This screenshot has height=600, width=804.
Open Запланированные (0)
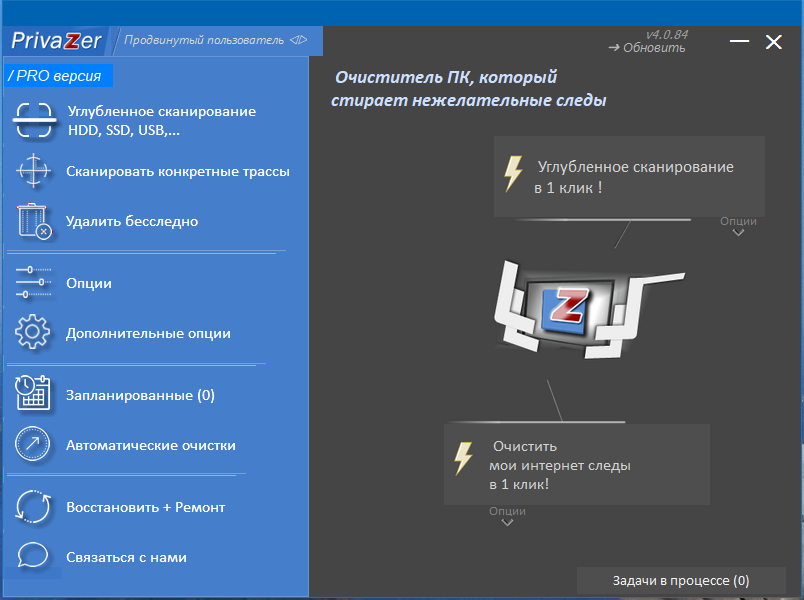pyautogui.click(x=140, y=395)
